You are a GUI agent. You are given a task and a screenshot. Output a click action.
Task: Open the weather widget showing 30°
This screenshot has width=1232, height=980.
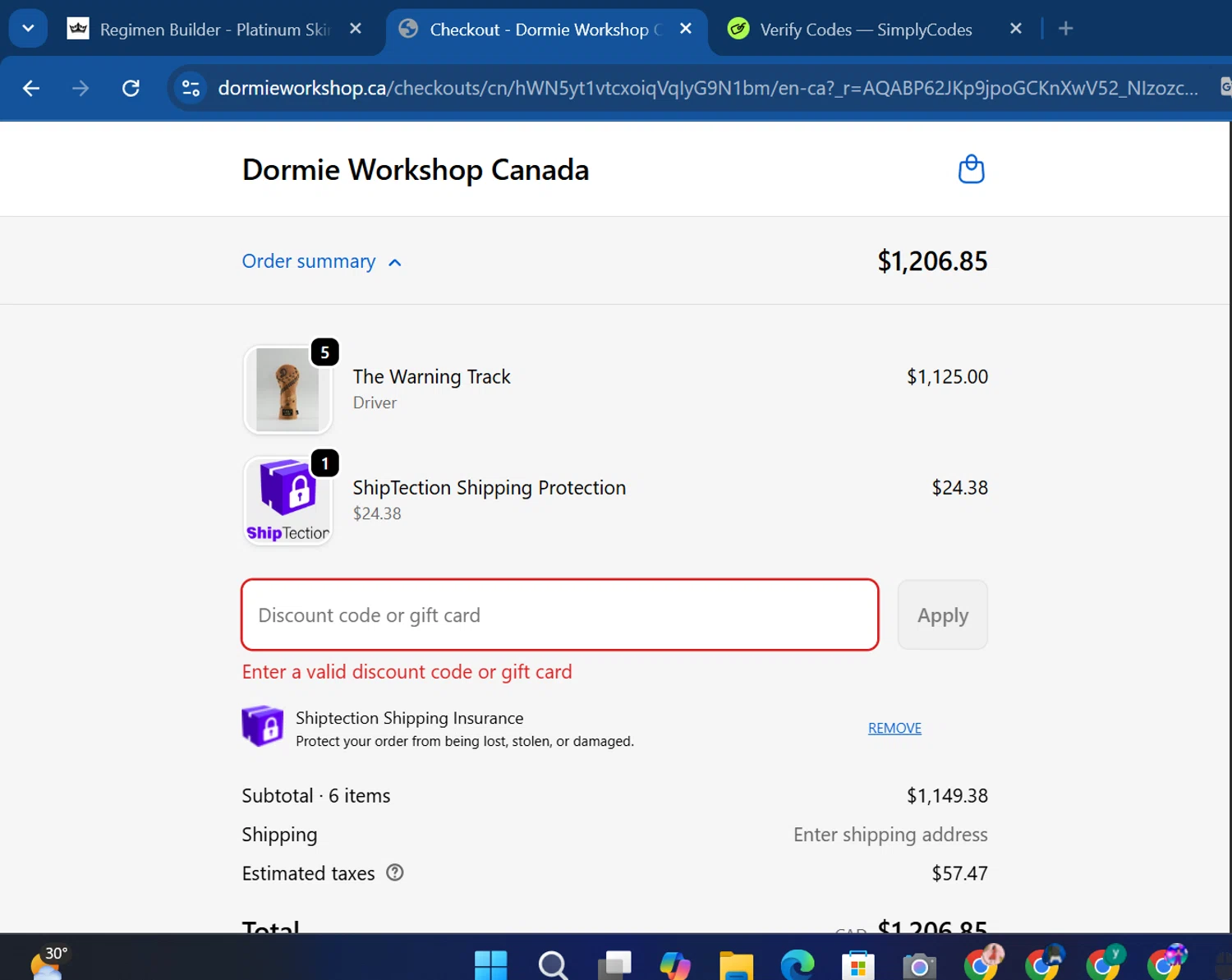click(49, 962)
